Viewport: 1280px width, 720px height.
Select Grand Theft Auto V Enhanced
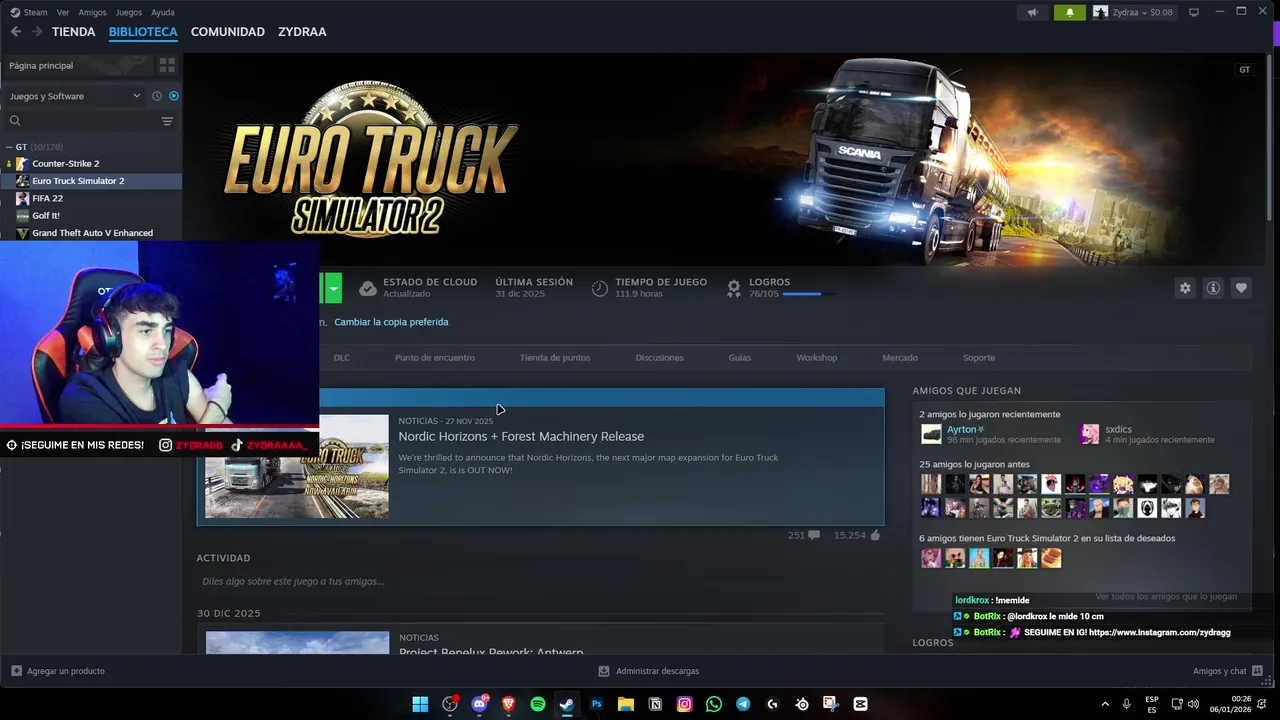click(91, 233)
